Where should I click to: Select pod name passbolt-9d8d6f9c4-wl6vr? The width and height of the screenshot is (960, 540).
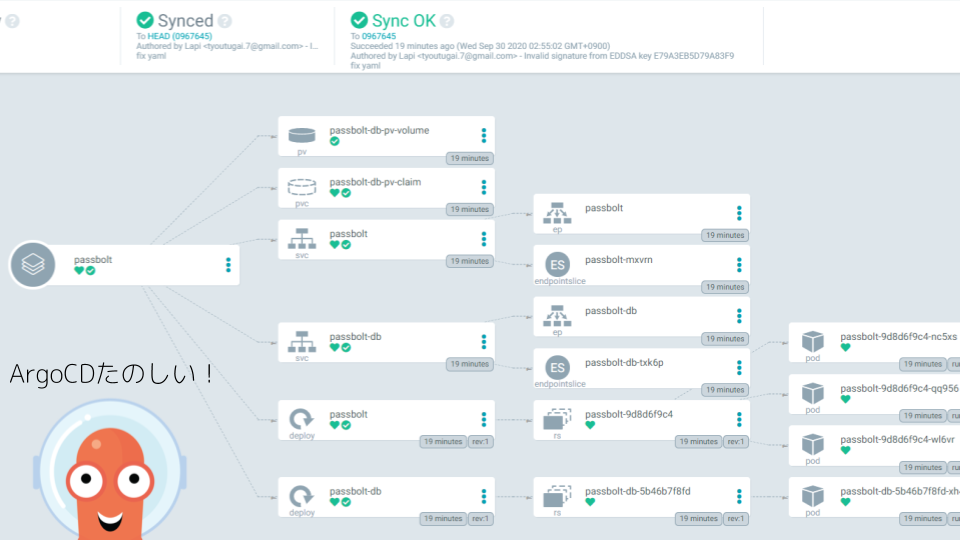point(898,440)
